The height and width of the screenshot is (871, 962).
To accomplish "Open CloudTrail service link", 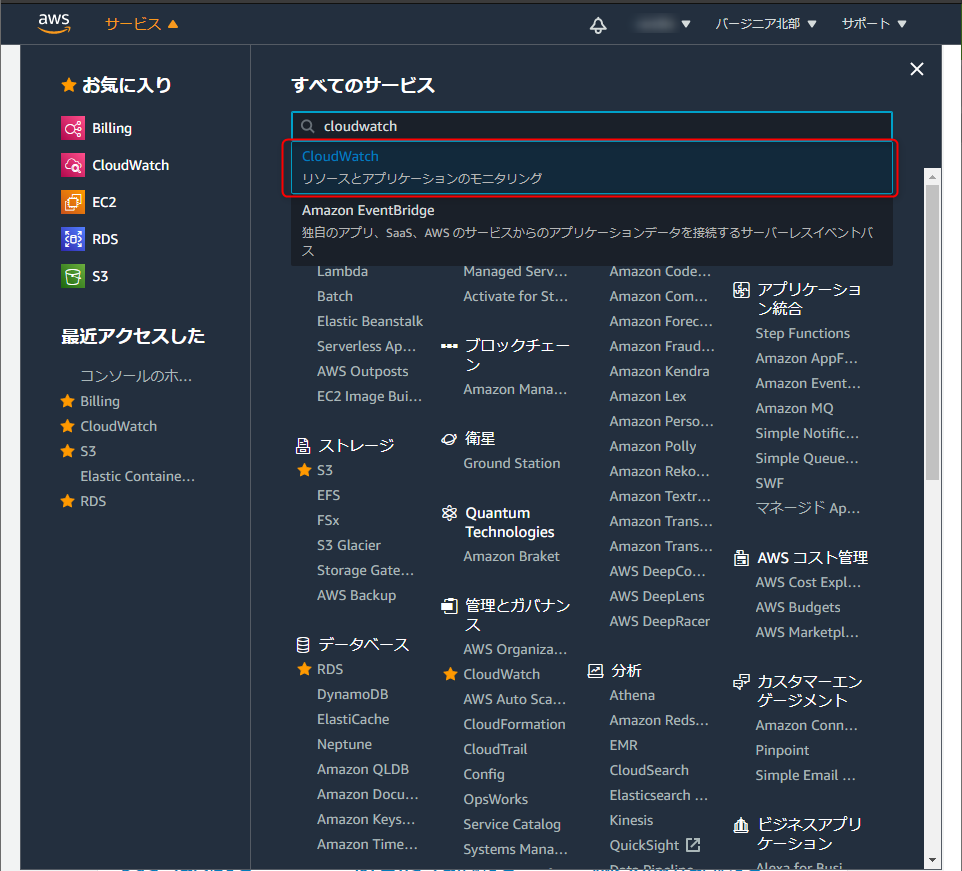I will [x=495, y=750].
